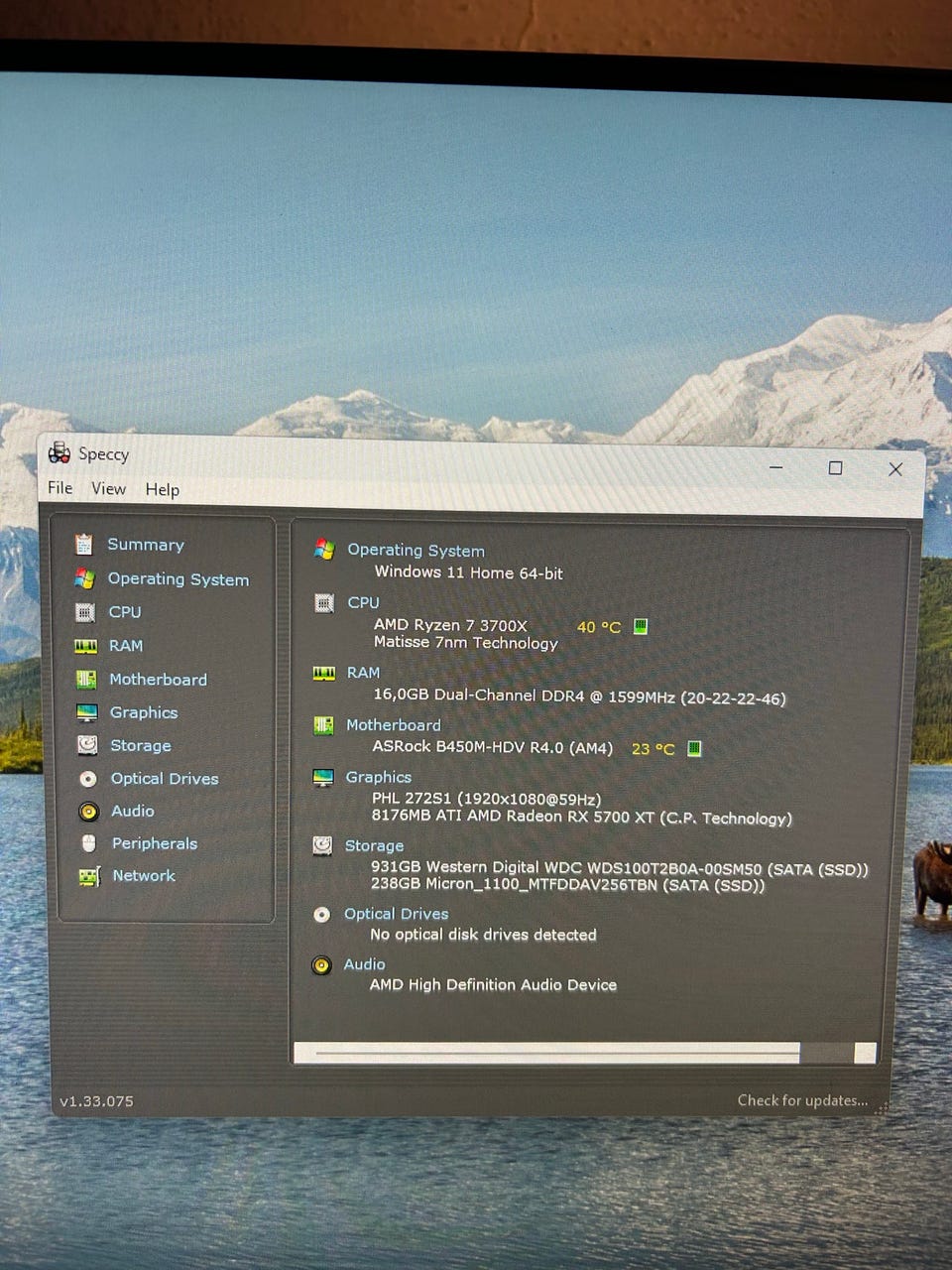The height and width of the screenshot is (1270, 952).
Task: Click the Optical Drives disc icon in sidebar
Action: (88, 779)
